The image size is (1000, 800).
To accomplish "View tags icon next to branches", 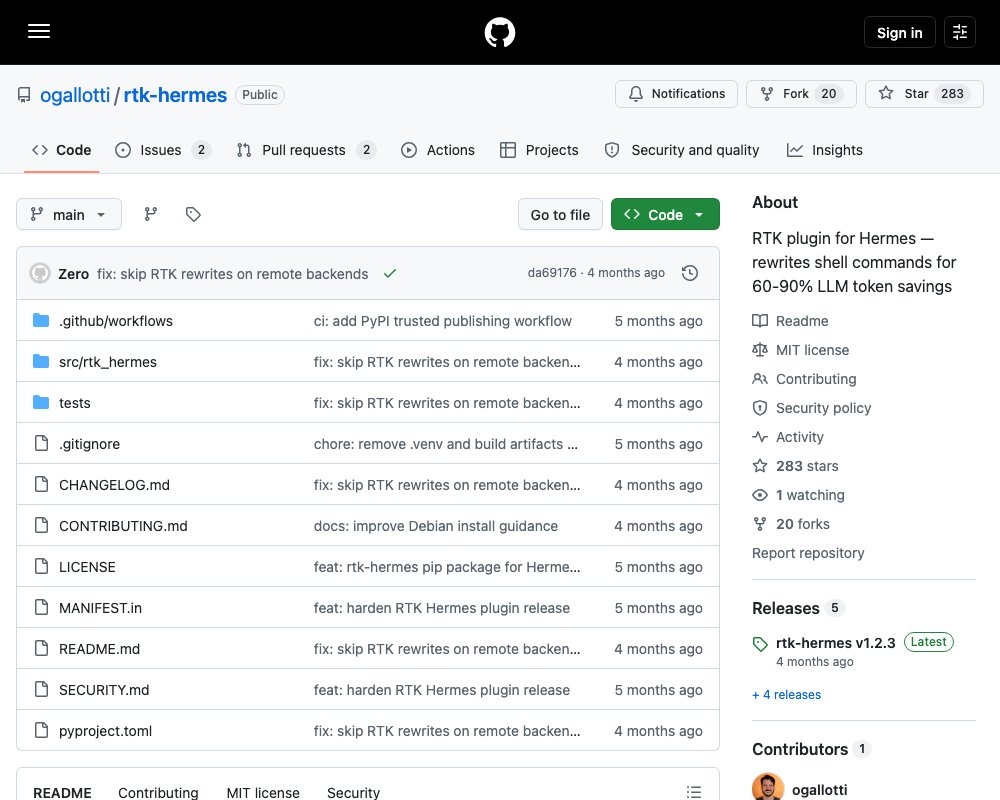I will 193,214.
